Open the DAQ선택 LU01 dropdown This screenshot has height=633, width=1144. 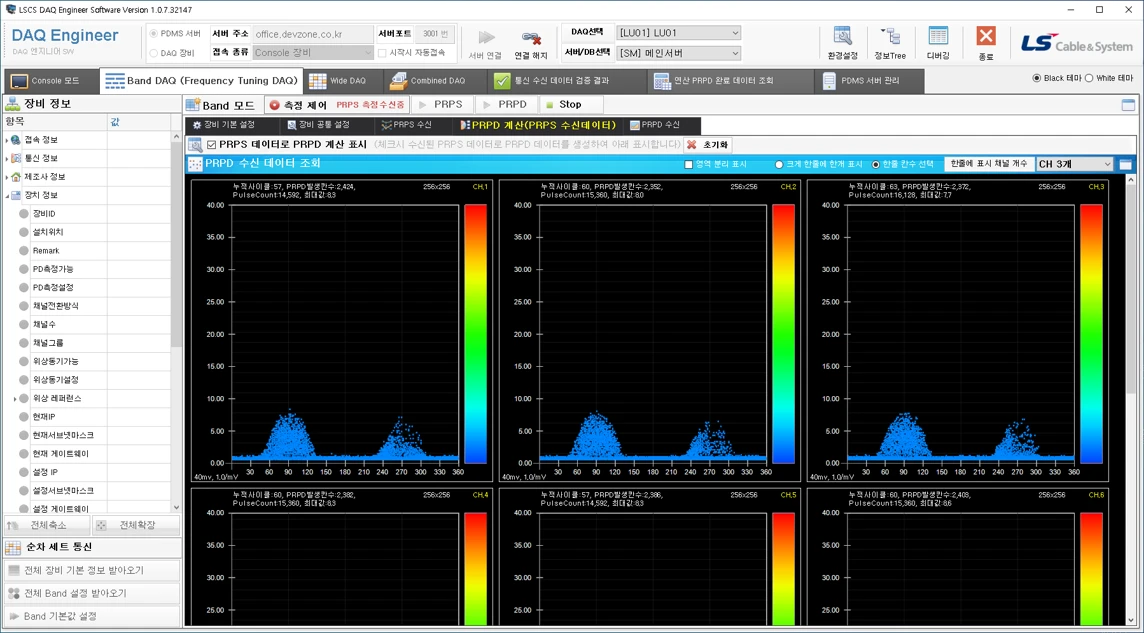click(x=679, y=33)
